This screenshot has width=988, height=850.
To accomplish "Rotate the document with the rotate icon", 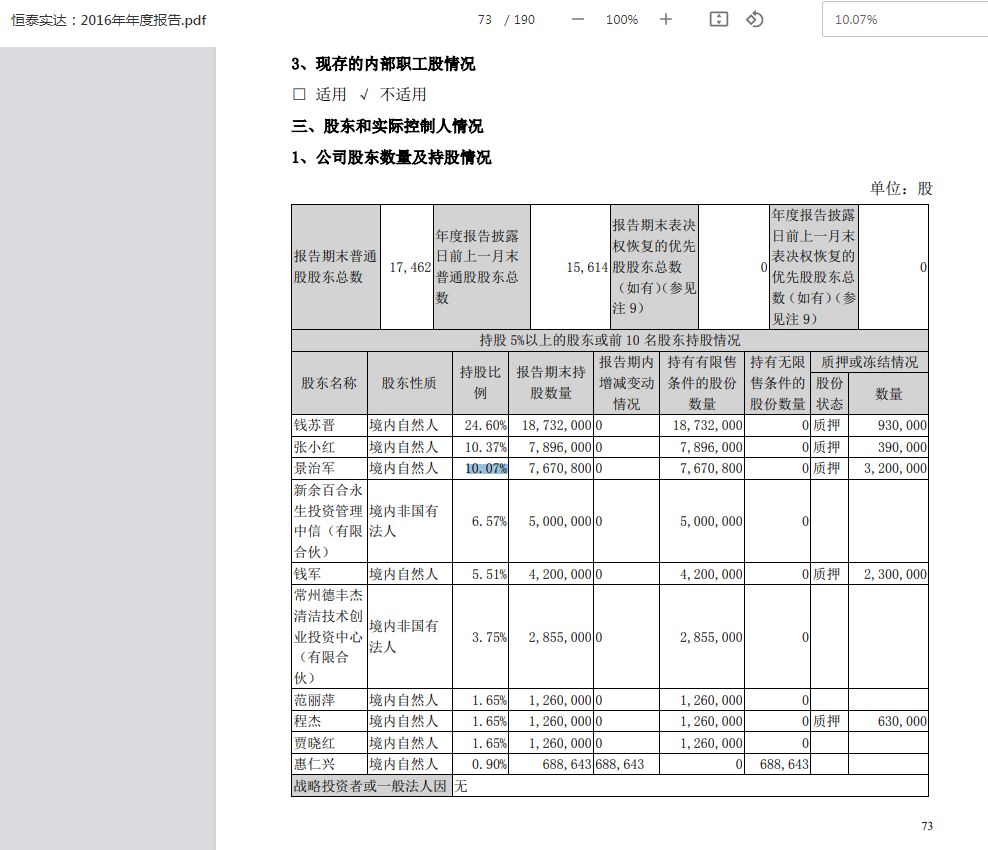I will click(754, 20).
